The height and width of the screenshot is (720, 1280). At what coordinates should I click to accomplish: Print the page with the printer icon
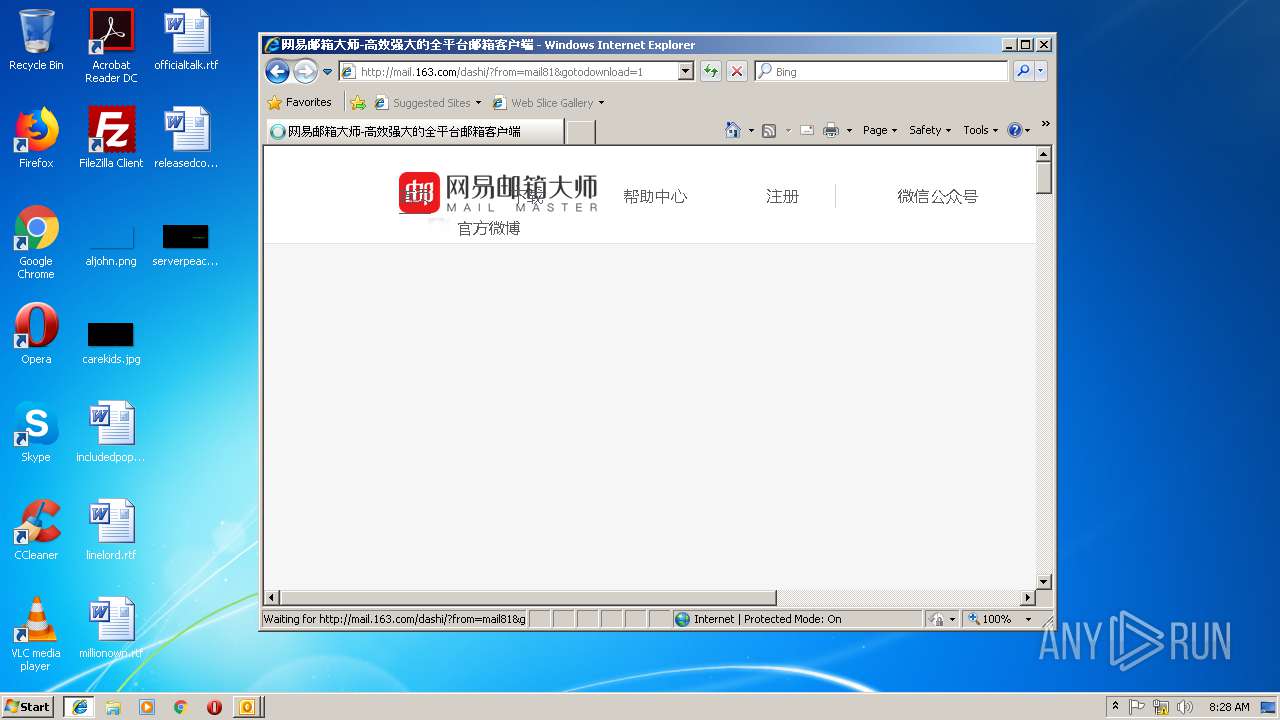coord(830,130)
